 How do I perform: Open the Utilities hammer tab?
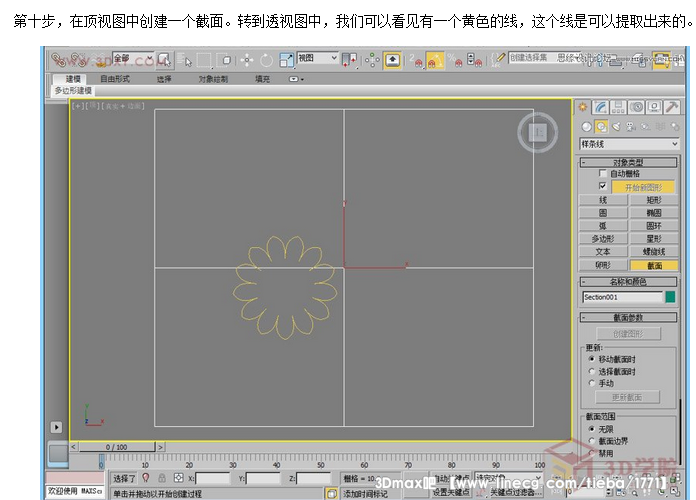click(x=671, y=107)
